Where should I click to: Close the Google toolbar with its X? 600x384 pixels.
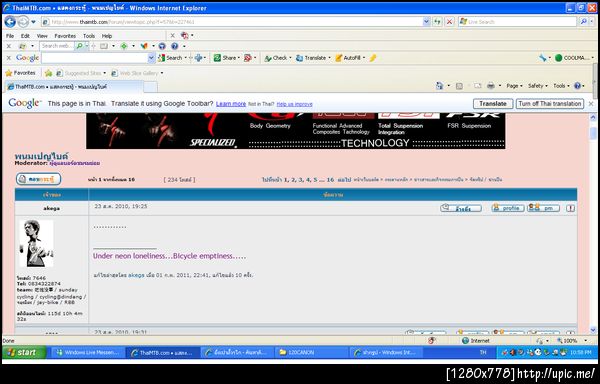[x=9, y=58]
